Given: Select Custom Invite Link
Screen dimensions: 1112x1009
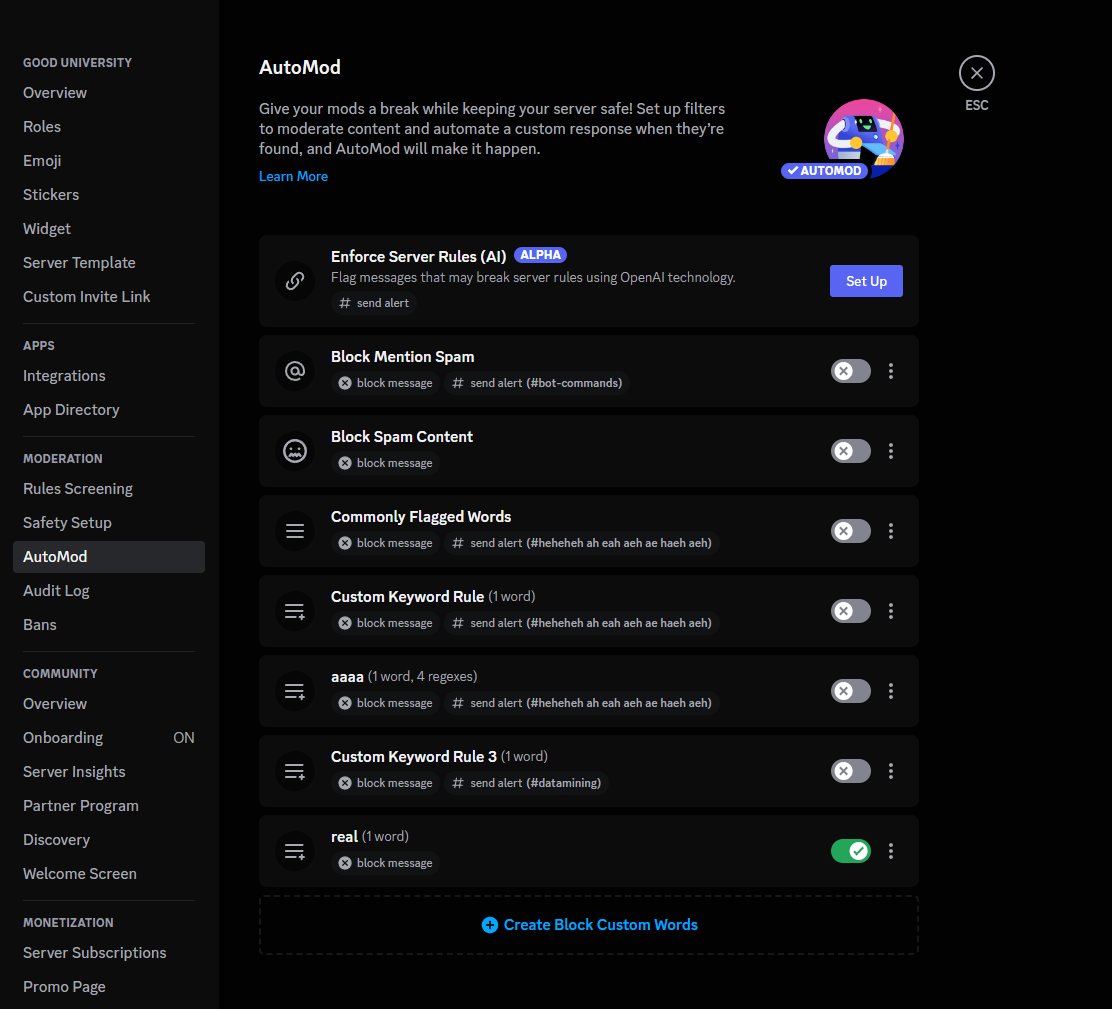Looking at the screenshot, I should pyautogui.click(x=109, y=297).
